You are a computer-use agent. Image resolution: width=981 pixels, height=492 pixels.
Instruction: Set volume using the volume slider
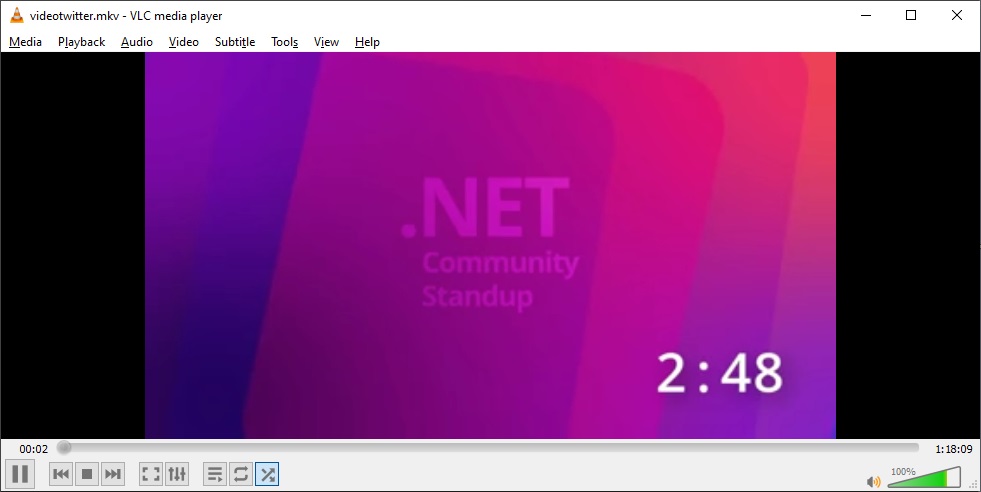point(925,477)
